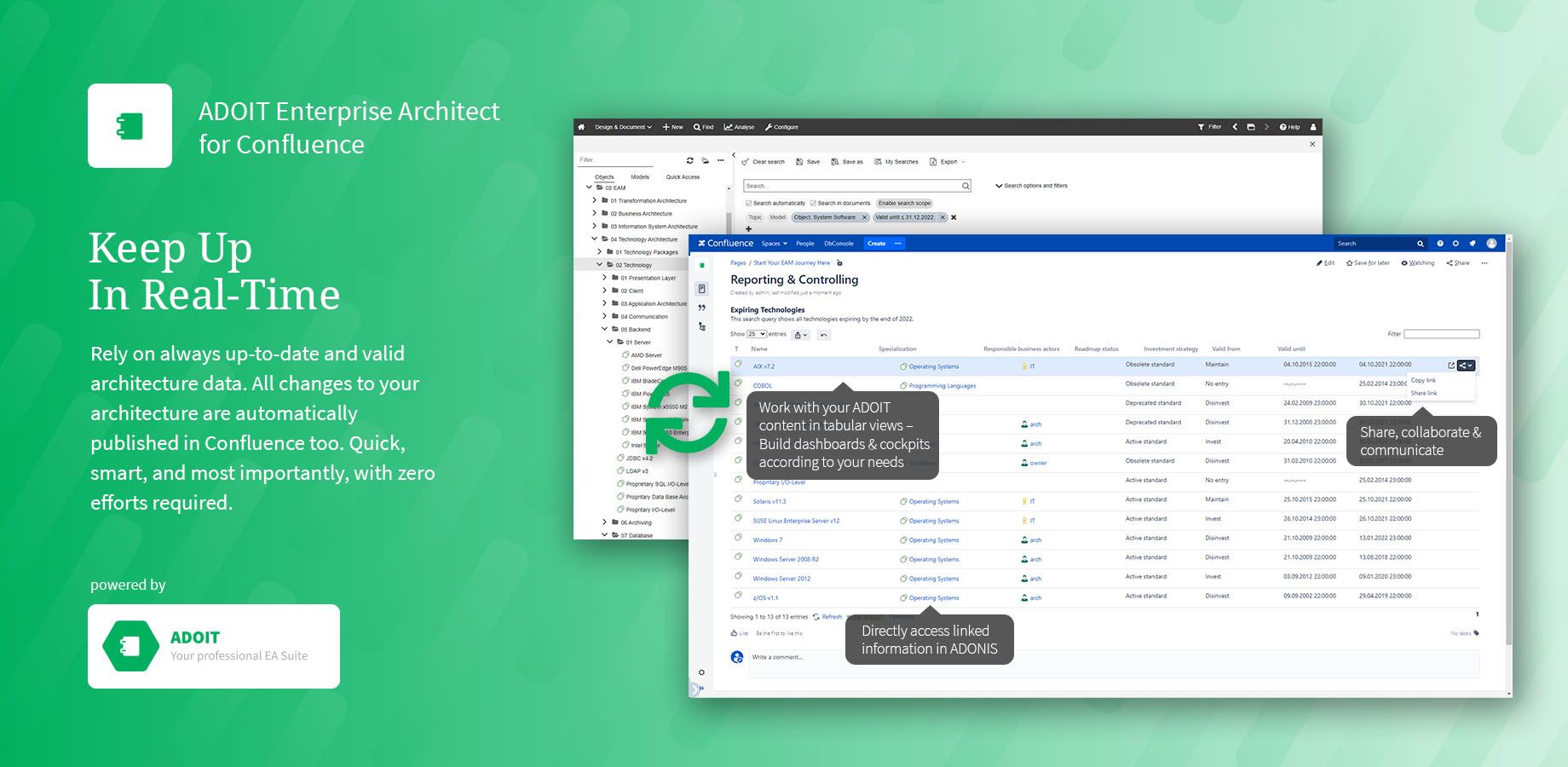This screenshot has height=767, width=1568.
Task: Open DbConsole in the Confluence header
Action: (x=839, y=244)
